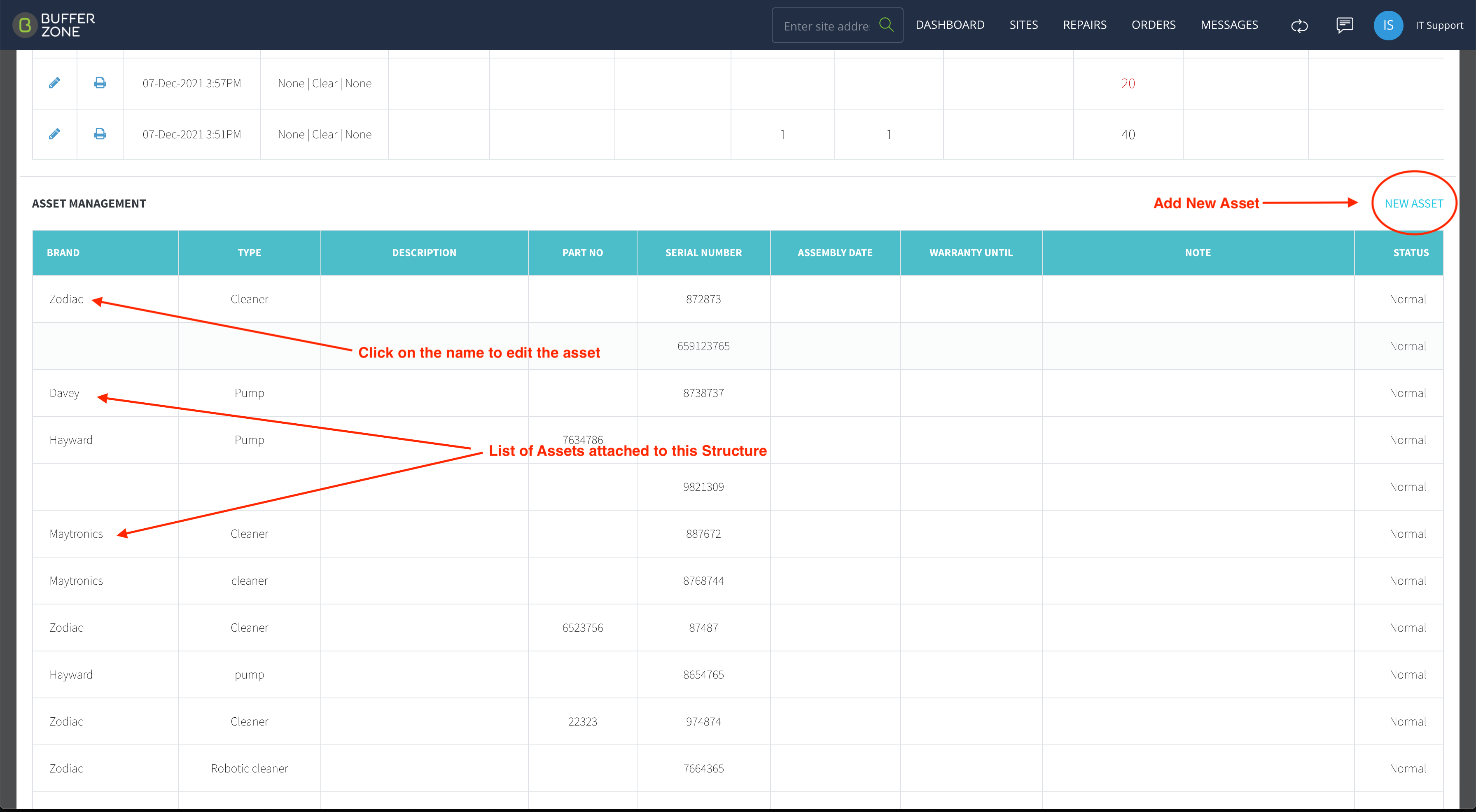Edit the 3:51PM record with pencil icon
Viewport: 1476px width, 812px height.
pyautogui.click(x=54, y=134)
